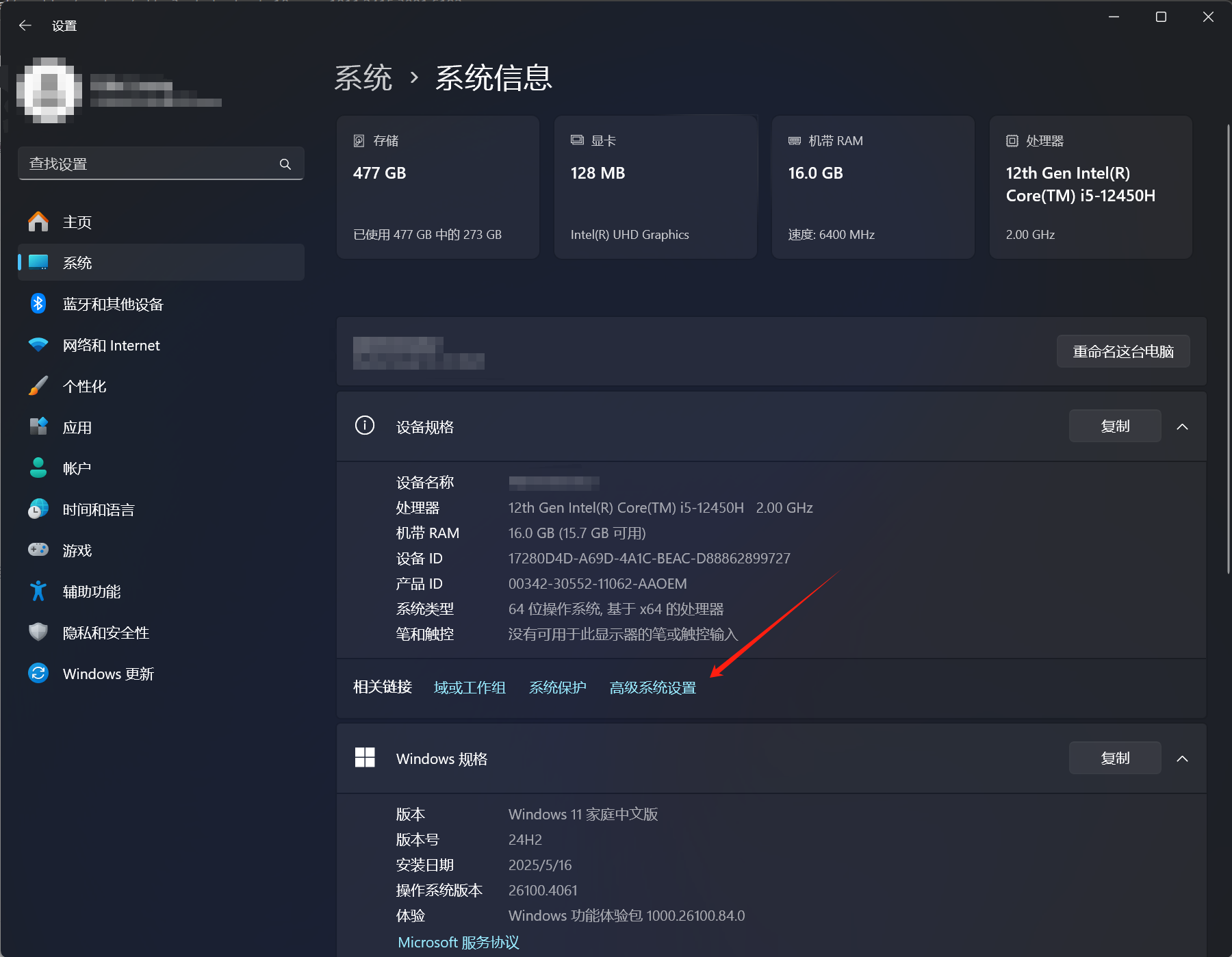This screenshot has width=1232, height=957.
Task: Click the Wi-Fi network icon
Action: click(x=38, y=344)
